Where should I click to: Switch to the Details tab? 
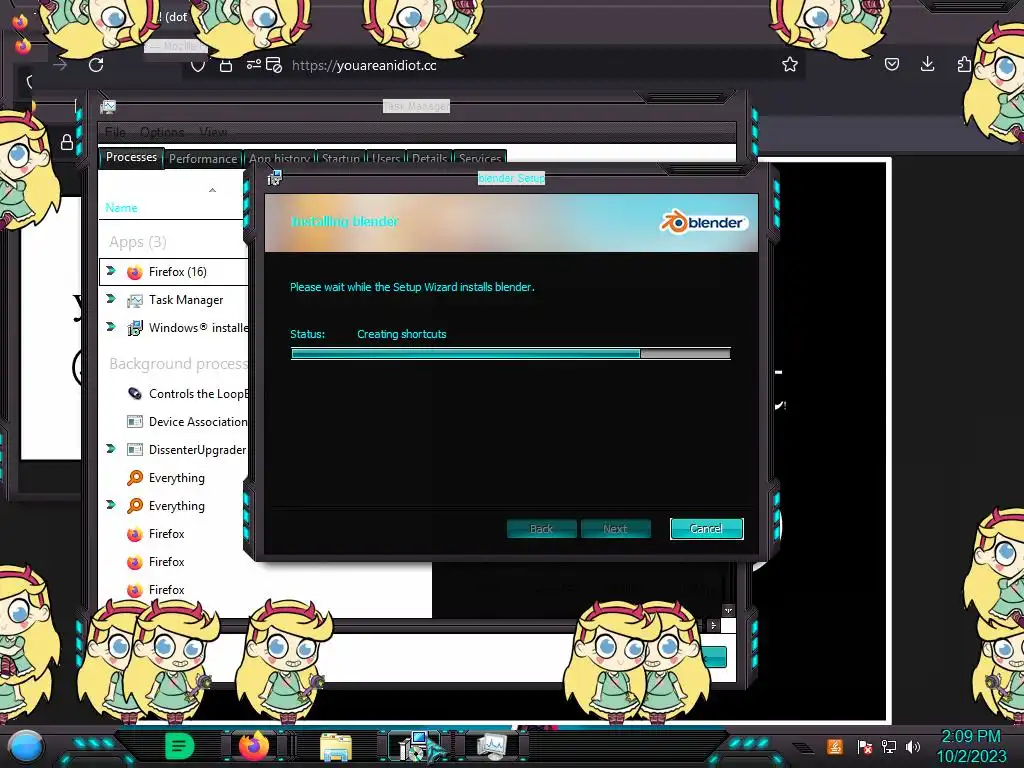coord(429,159)
